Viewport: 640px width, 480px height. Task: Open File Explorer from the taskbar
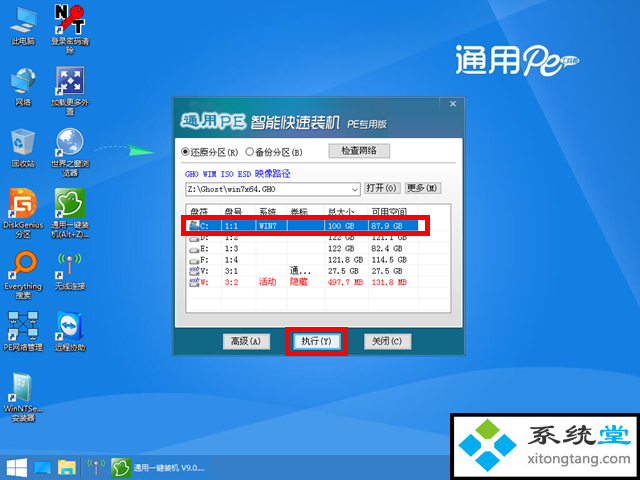(x=67, y=468)
